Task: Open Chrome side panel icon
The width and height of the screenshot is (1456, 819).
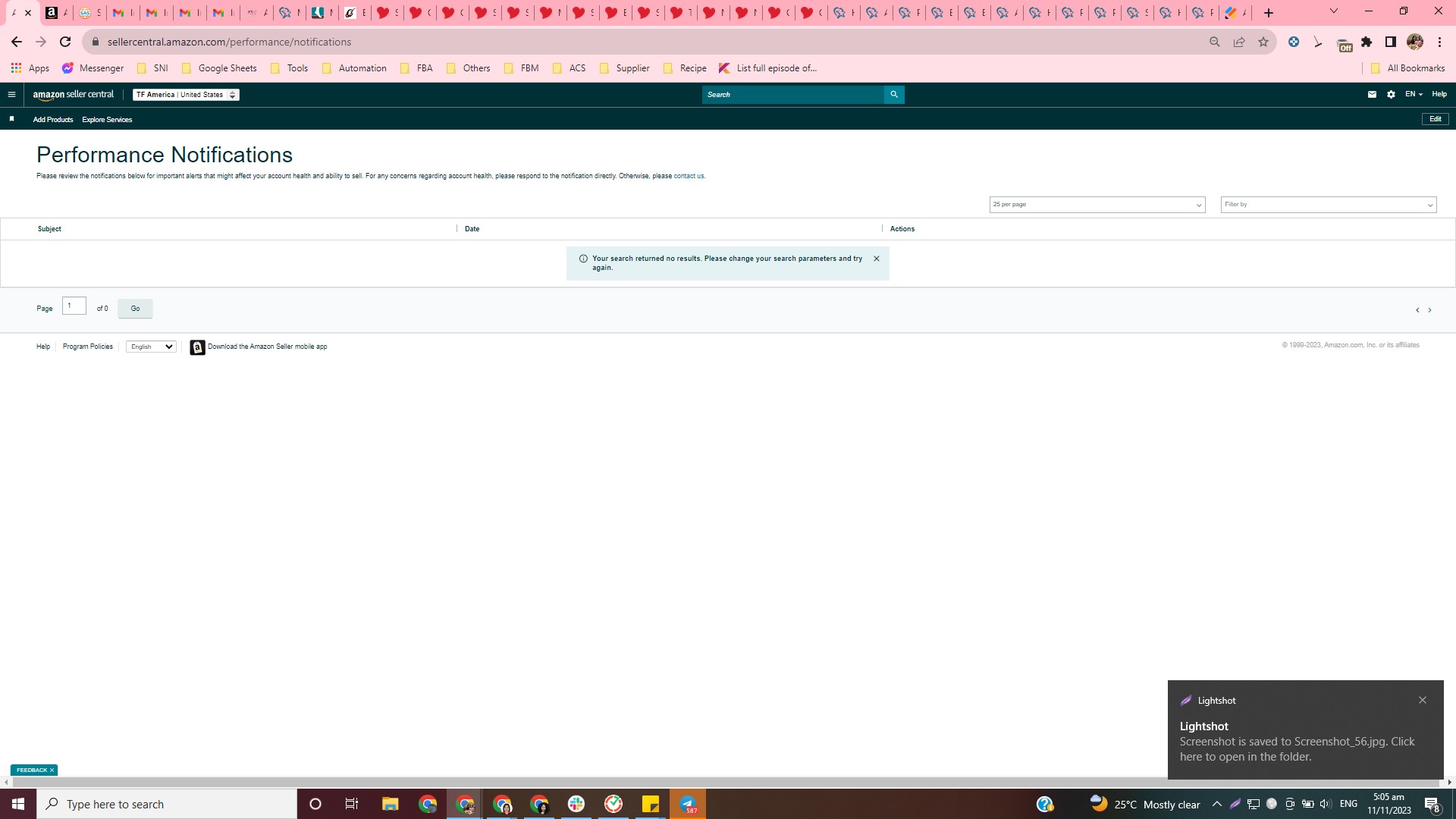Action: tap(1391, 42)
